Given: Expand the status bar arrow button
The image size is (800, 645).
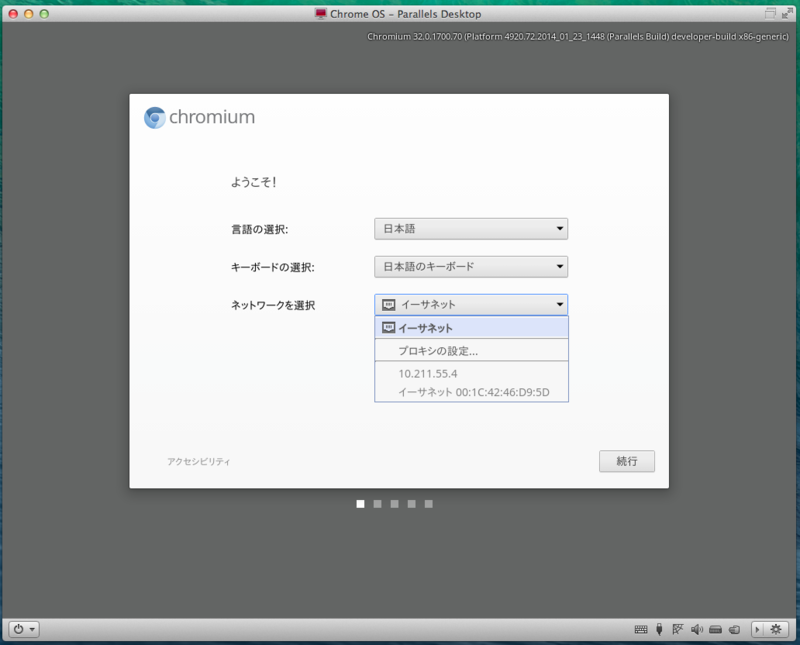Looking at the screenshot, I should (x=757, y=629).
